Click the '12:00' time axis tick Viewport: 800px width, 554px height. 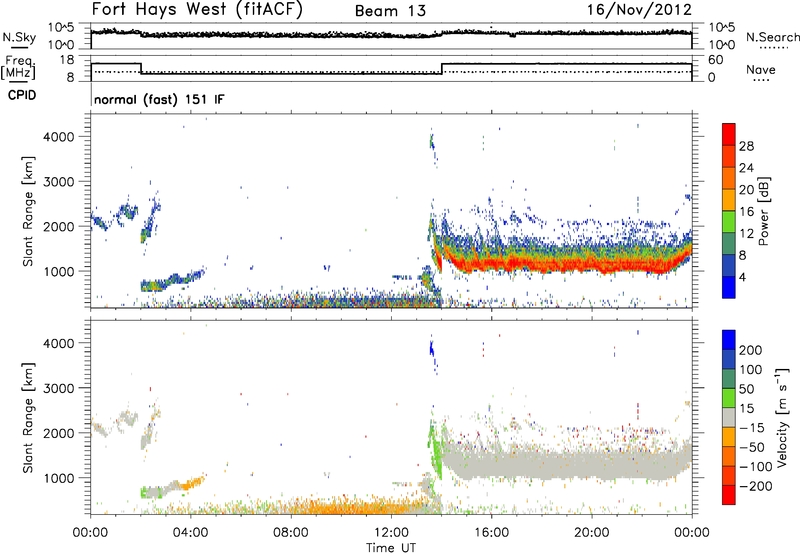coord(391,533)
